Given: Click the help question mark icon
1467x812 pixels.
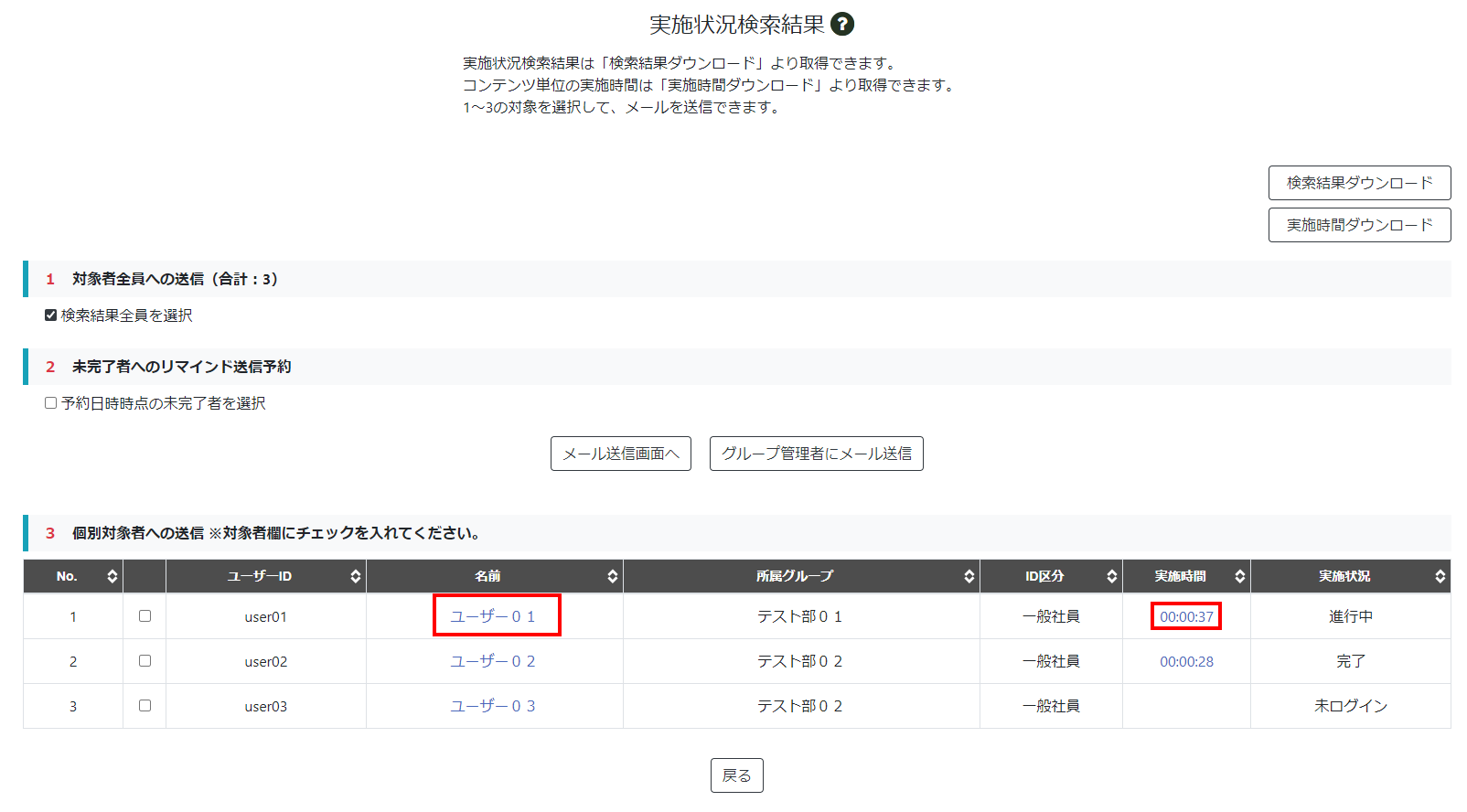Looking at the screenshot, I should 842,25.
